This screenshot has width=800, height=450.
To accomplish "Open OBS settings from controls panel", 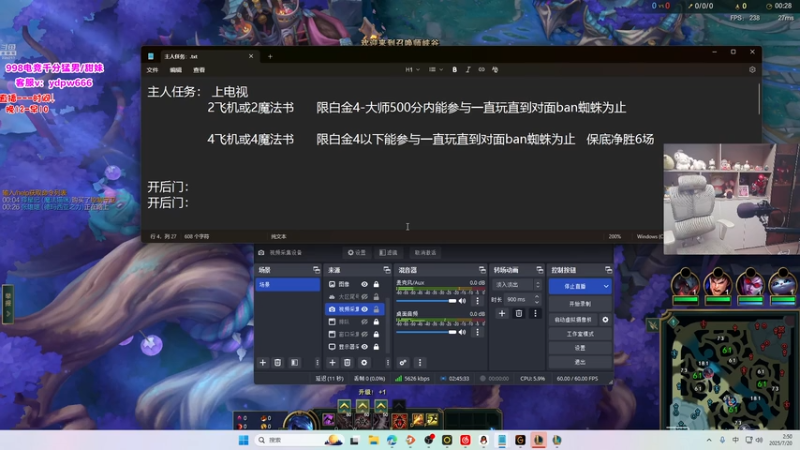I will 580,348.
